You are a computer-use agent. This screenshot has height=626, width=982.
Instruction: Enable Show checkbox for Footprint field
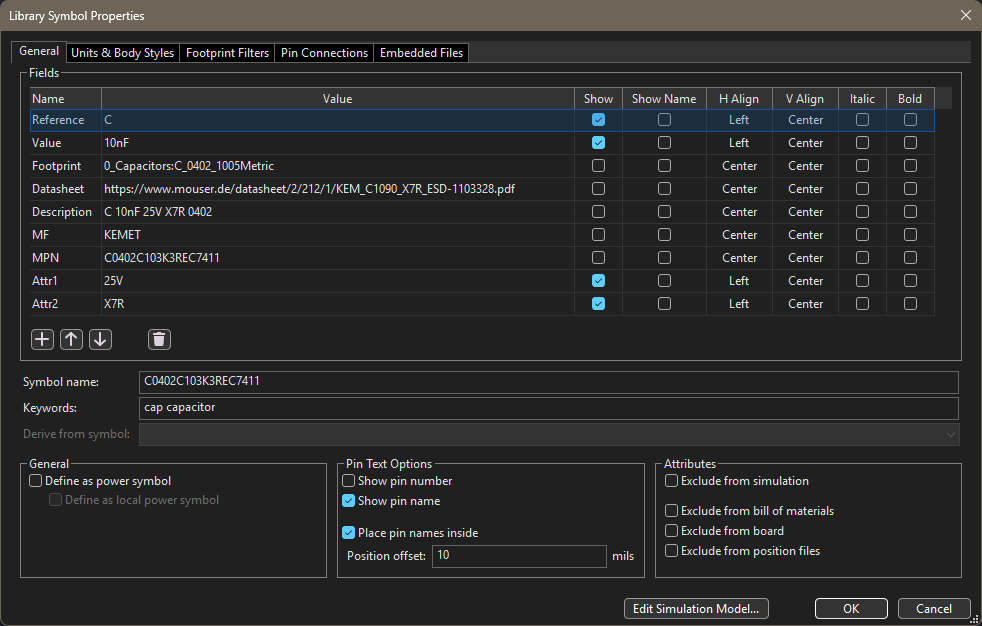[x=598, y=166]
